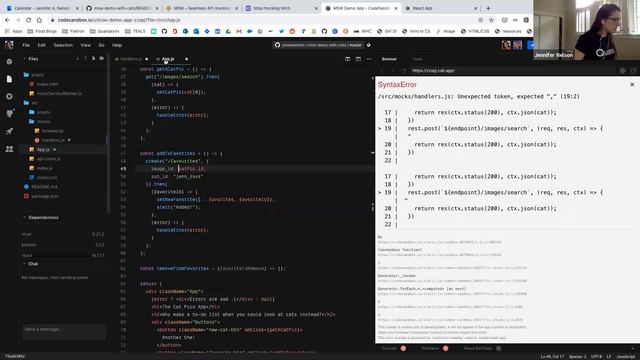The image size is (640, 360).
Task: Open the View menu
Action: (x=85, y=45)
